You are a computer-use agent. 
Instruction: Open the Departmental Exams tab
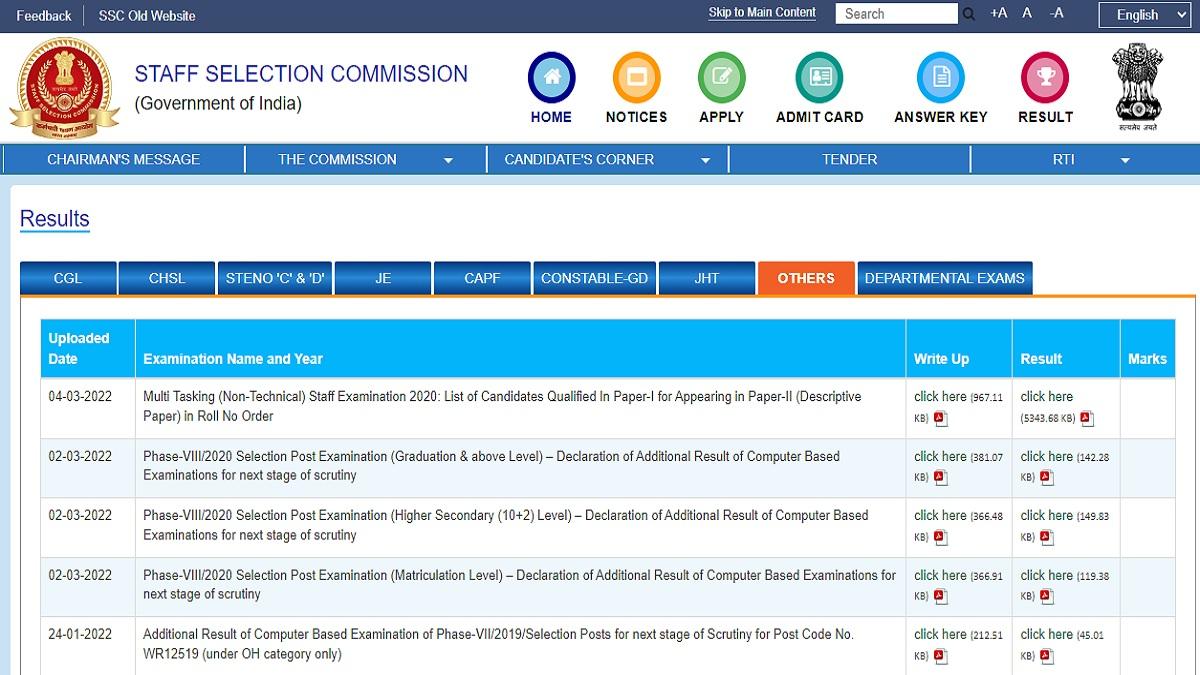pos(944,278)
